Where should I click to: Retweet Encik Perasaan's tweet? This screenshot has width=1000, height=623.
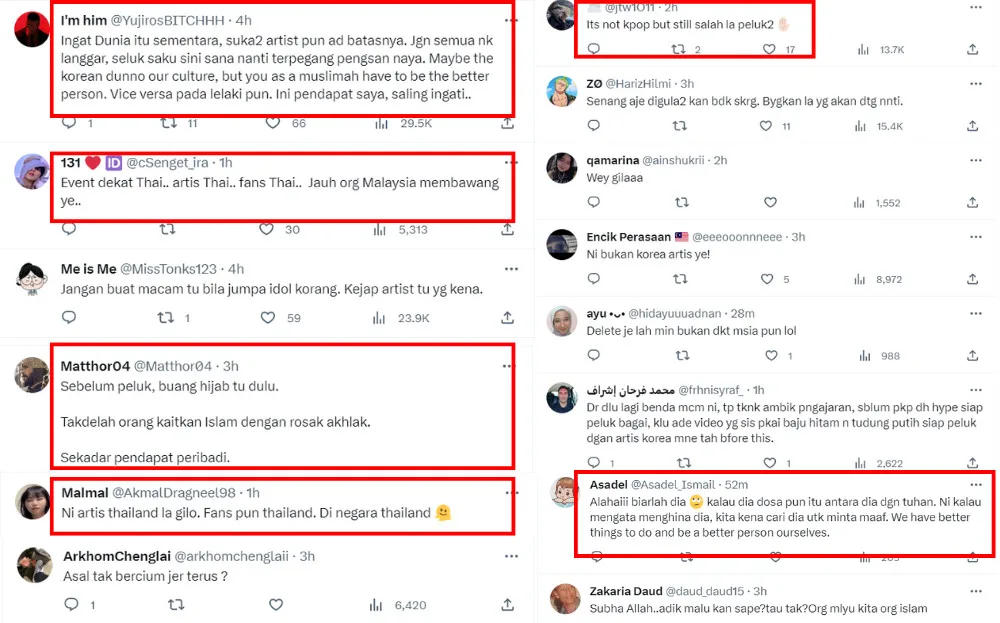[x=680, y=279]
